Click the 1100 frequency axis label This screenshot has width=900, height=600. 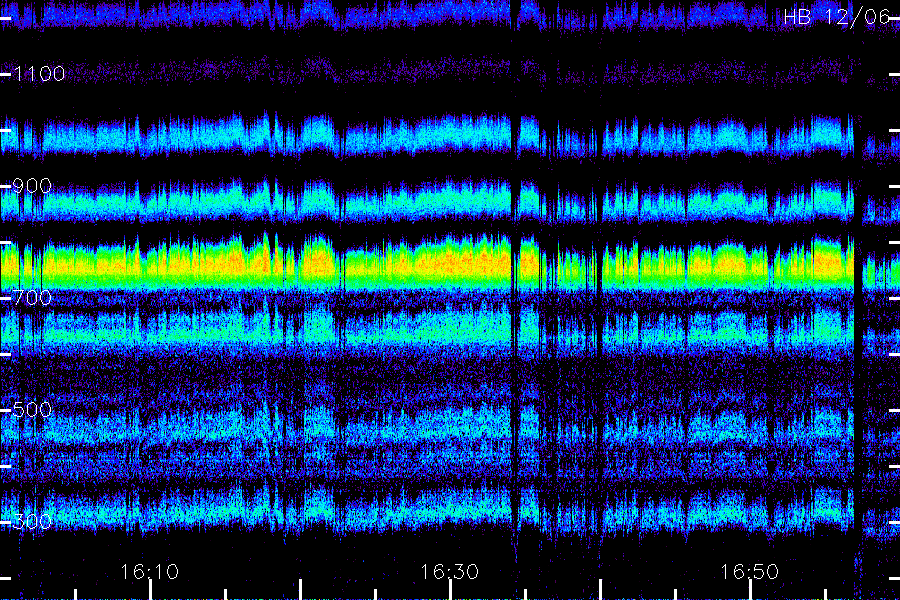point(39,73)
